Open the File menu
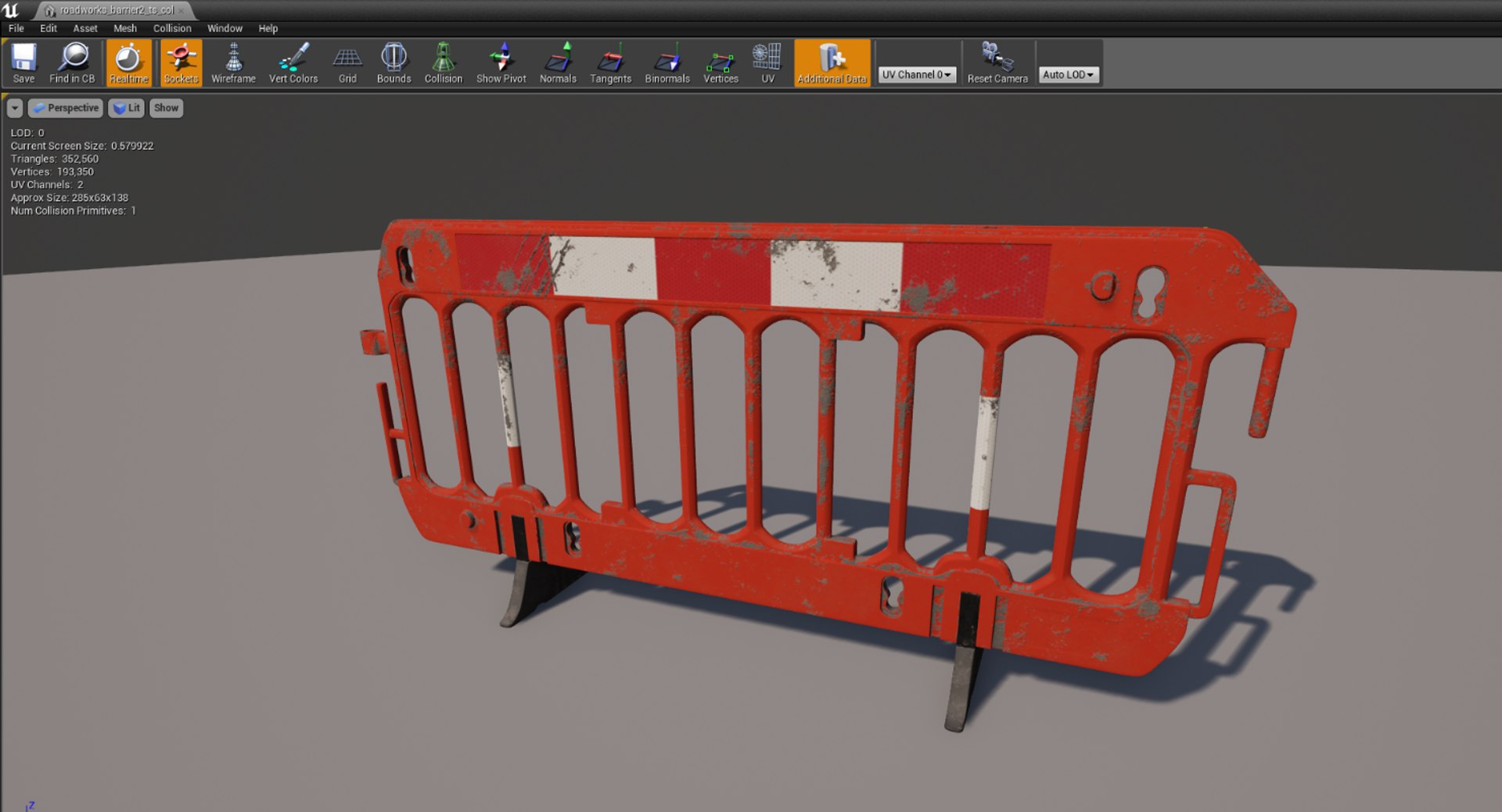 tap(16, 28)
